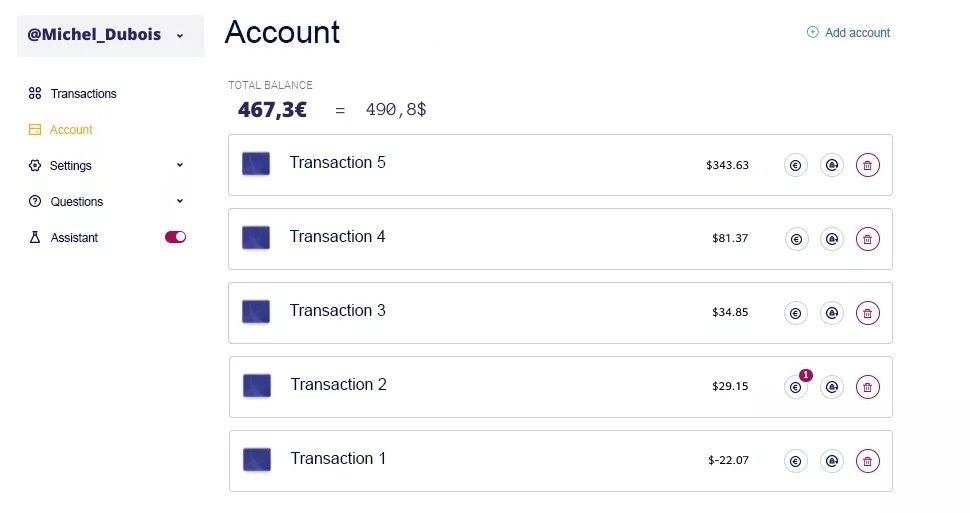This screenshot has height=513, width=970.
Task: Delete Transaction 5 with its trash icon
Action: (868, 166)
